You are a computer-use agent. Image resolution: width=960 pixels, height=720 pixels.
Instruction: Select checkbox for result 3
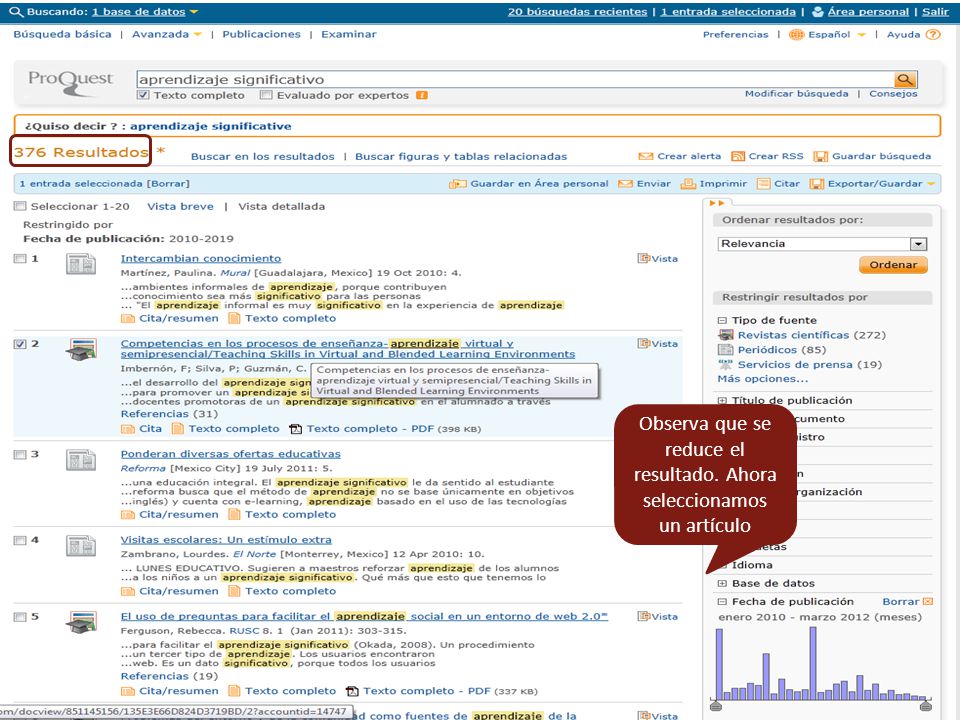click(20, 454)
